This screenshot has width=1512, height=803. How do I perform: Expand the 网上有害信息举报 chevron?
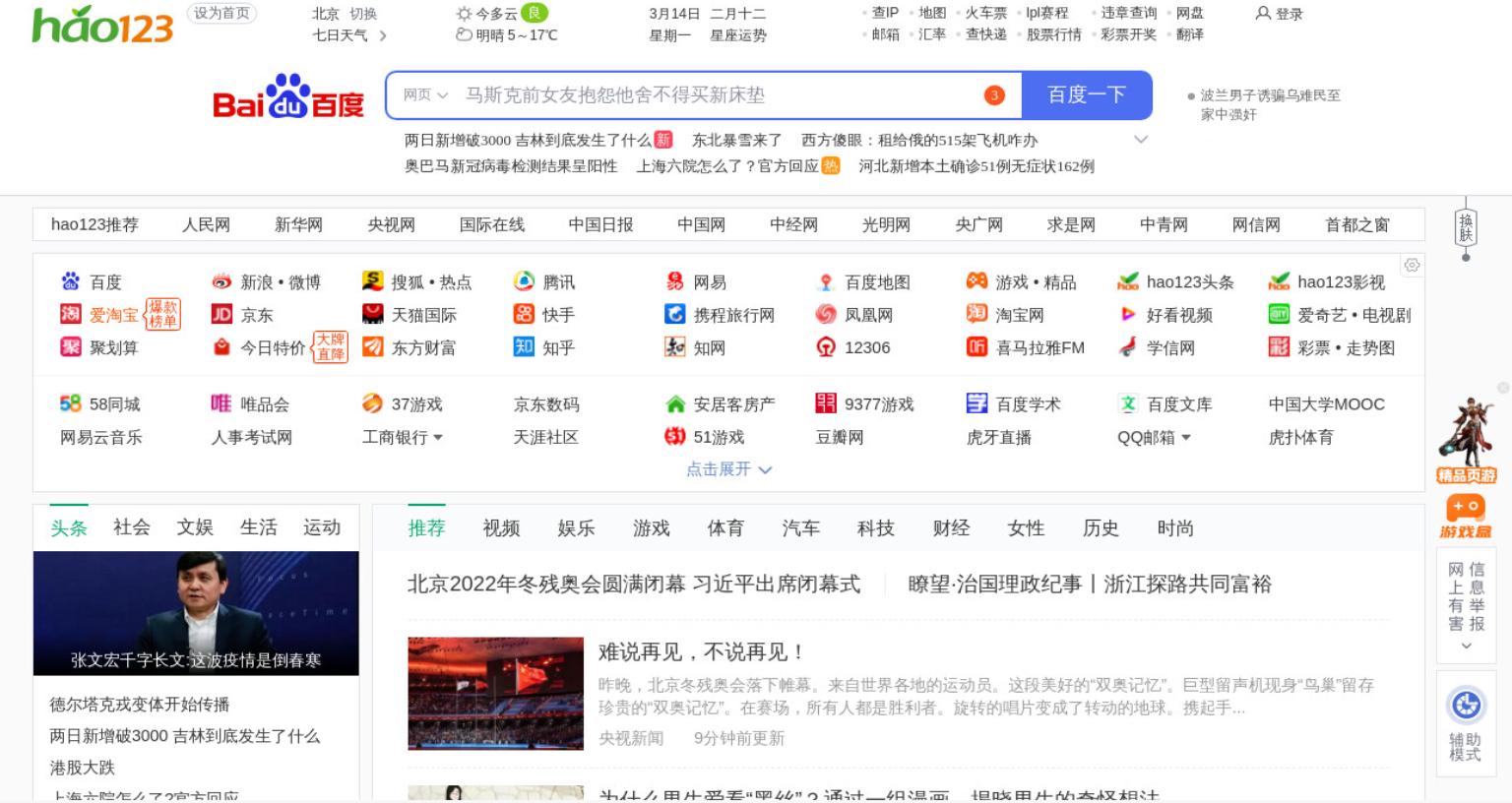point(1466,647)
